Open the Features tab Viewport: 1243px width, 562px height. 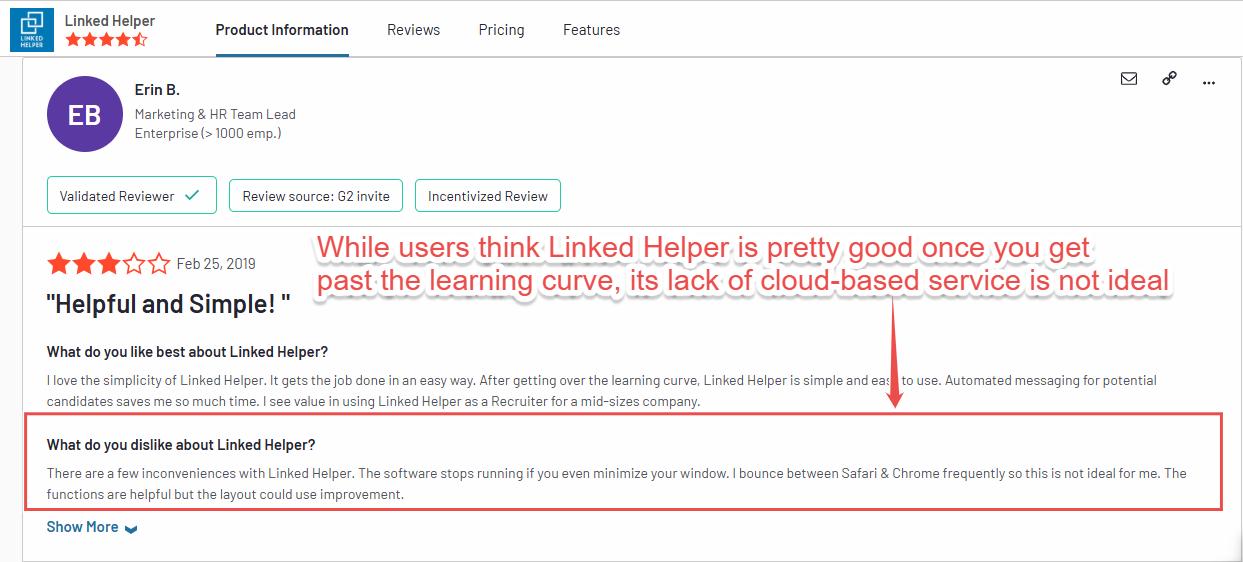(x=591, y=30)
